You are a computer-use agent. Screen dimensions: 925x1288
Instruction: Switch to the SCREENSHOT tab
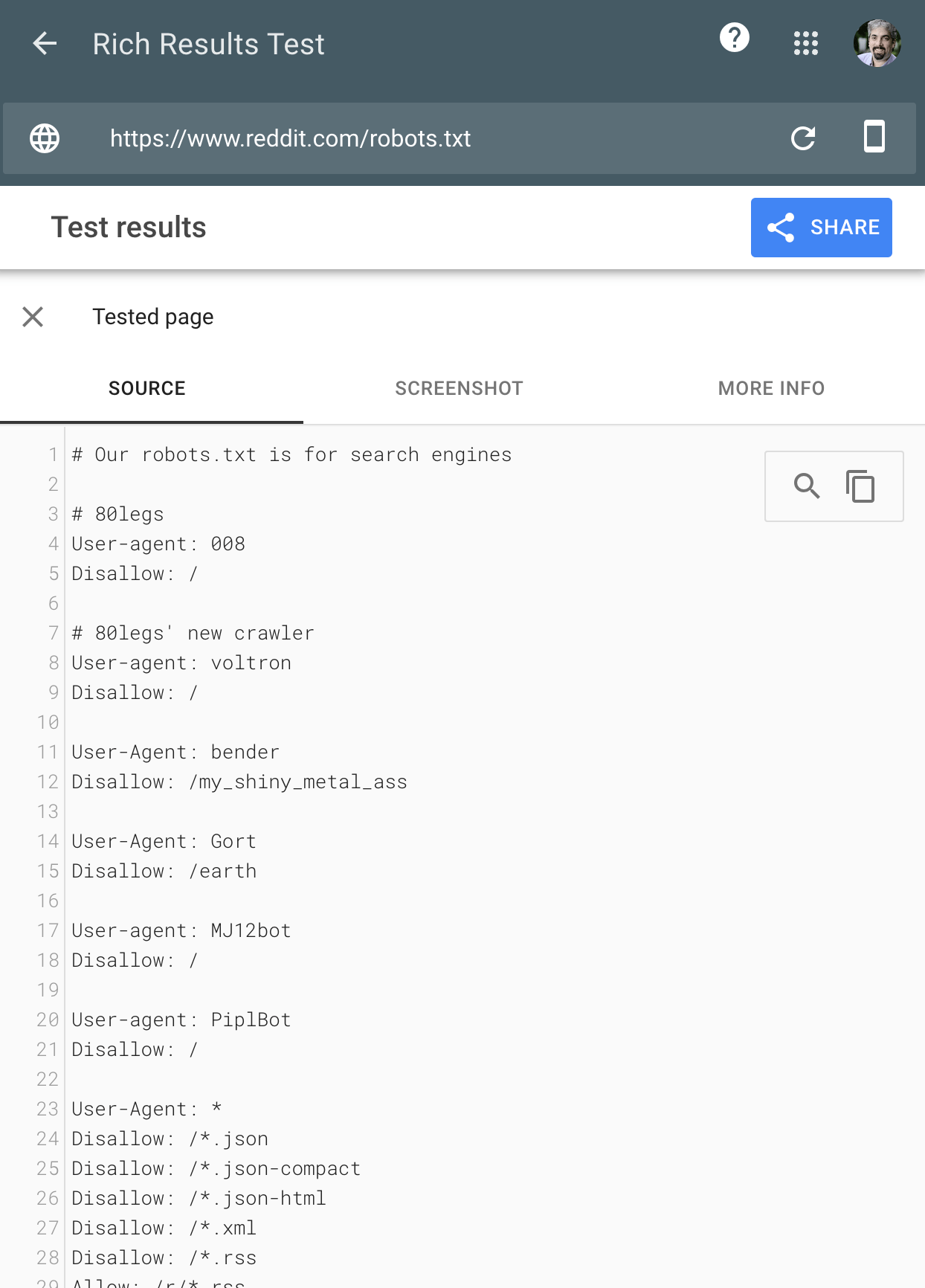tap(459, 387)
